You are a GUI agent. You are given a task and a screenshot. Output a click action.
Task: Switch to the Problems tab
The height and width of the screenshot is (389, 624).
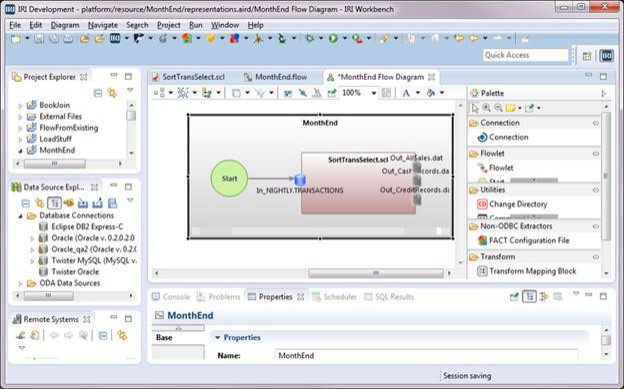[x=219, y=297]
